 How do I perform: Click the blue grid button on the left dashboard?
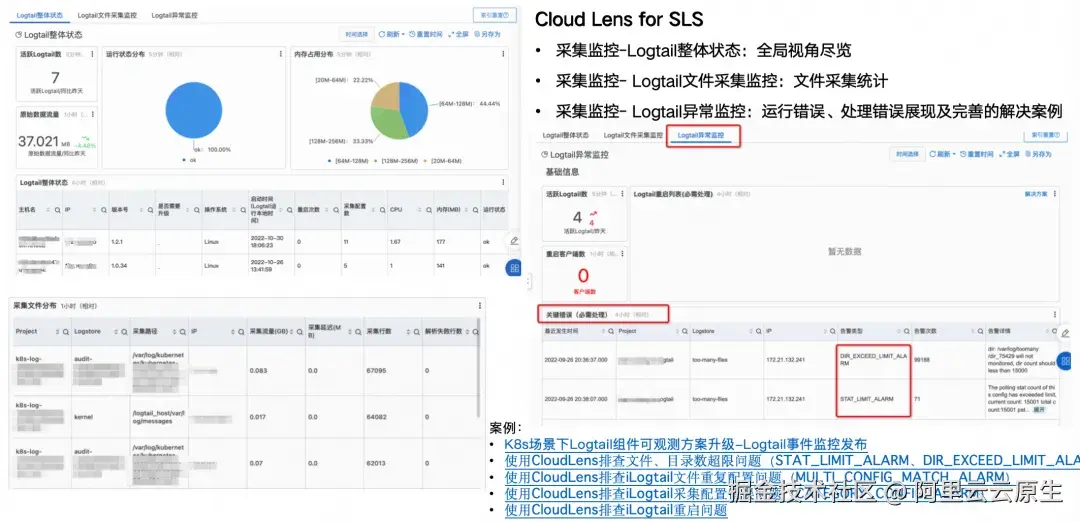tap(514, 269)
